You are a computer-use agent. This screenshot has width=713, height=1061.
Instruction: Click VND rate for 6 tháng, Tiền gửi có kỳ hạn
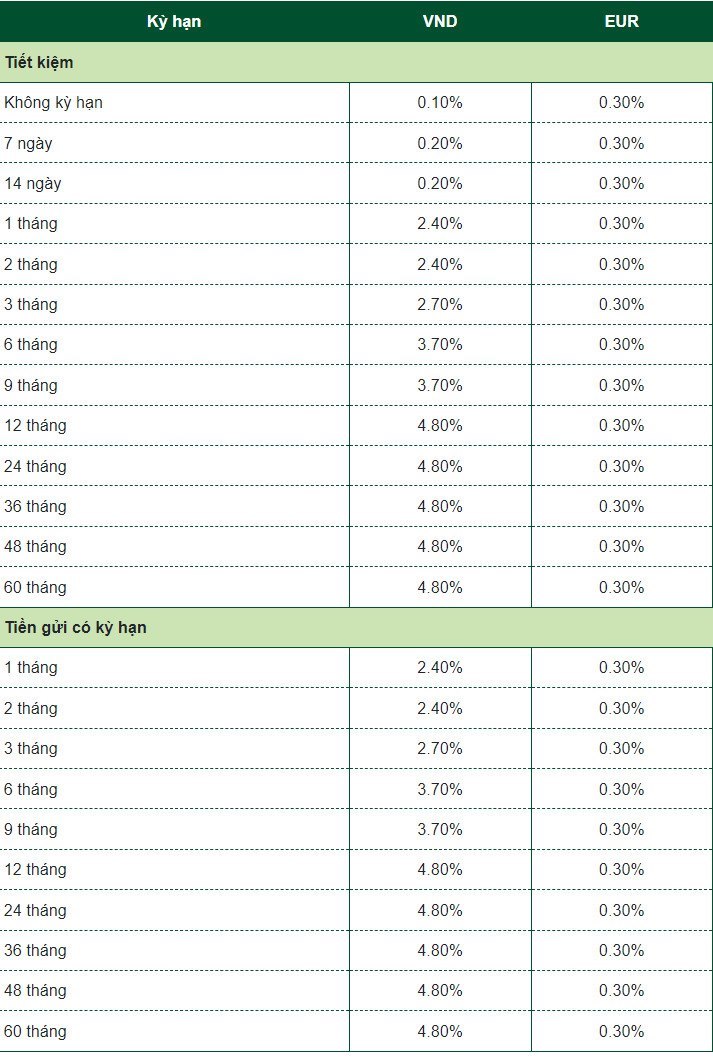[x=440, y=789]
